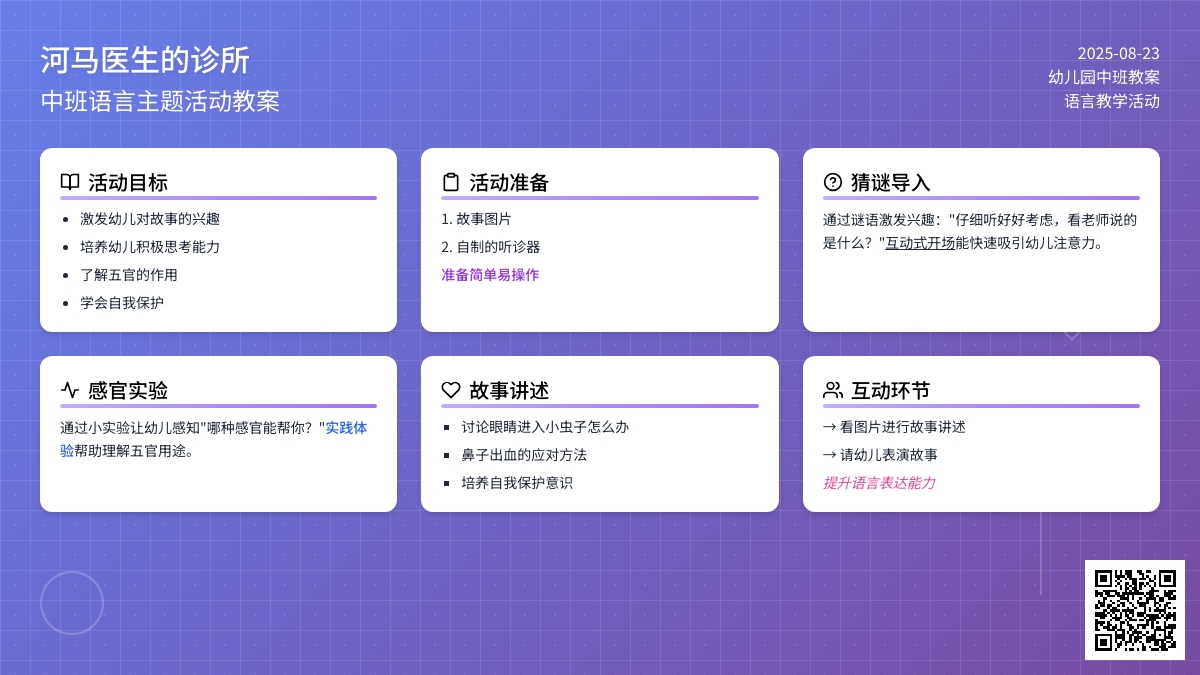
Task: Click the activity pulse icon beside 感官实验
Action: pos(70,390)
